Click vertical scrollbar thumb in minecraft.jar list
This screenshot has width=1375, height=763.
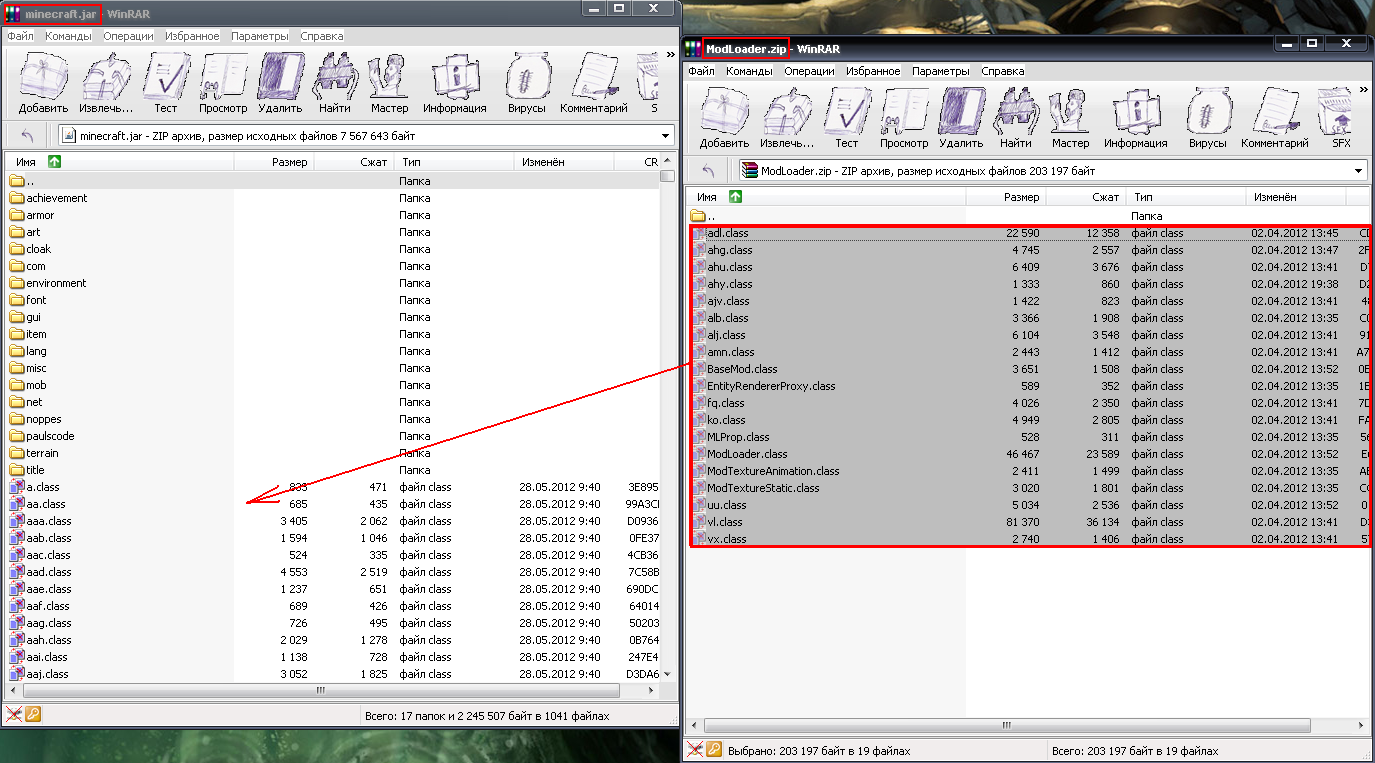[667, 176]
